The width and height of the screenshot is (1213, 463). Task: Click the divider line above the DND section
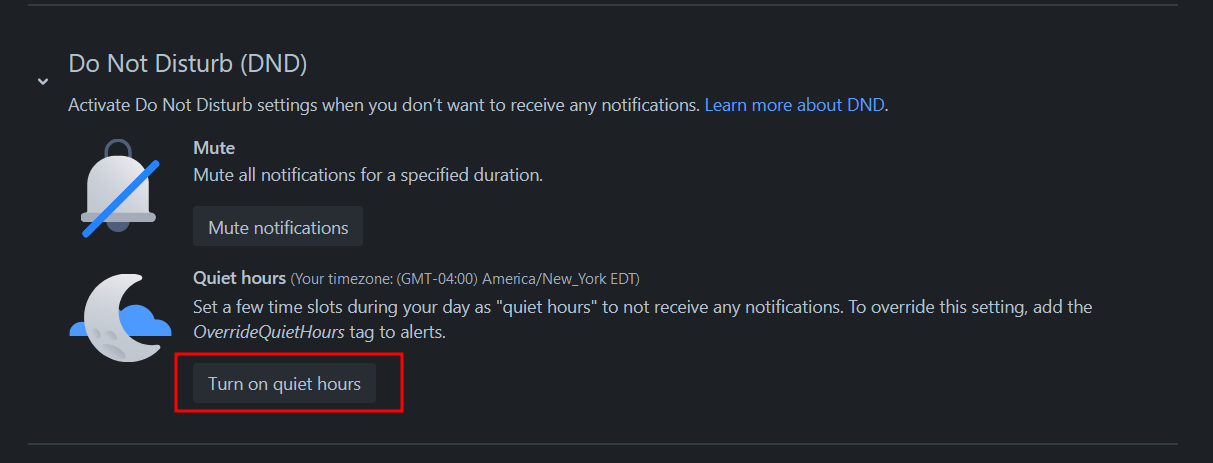coord(602,5)
